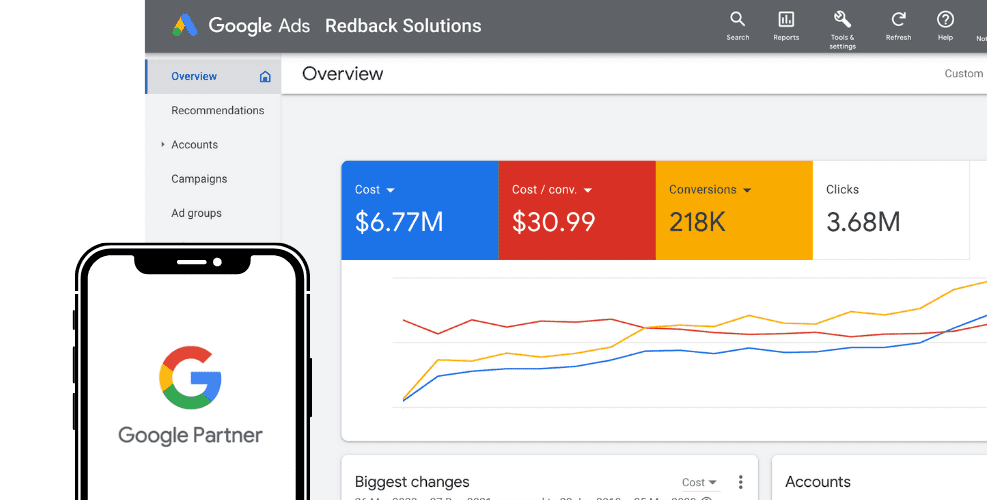Open the Cost metric dropdown arrow
The image size is (987, 500).
[x=390, y=190]
